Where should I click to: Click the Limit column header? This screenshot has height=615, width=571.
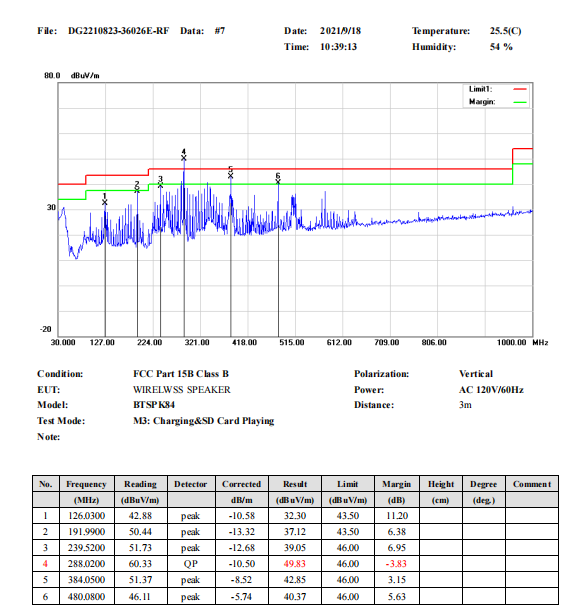click(348, 484)
